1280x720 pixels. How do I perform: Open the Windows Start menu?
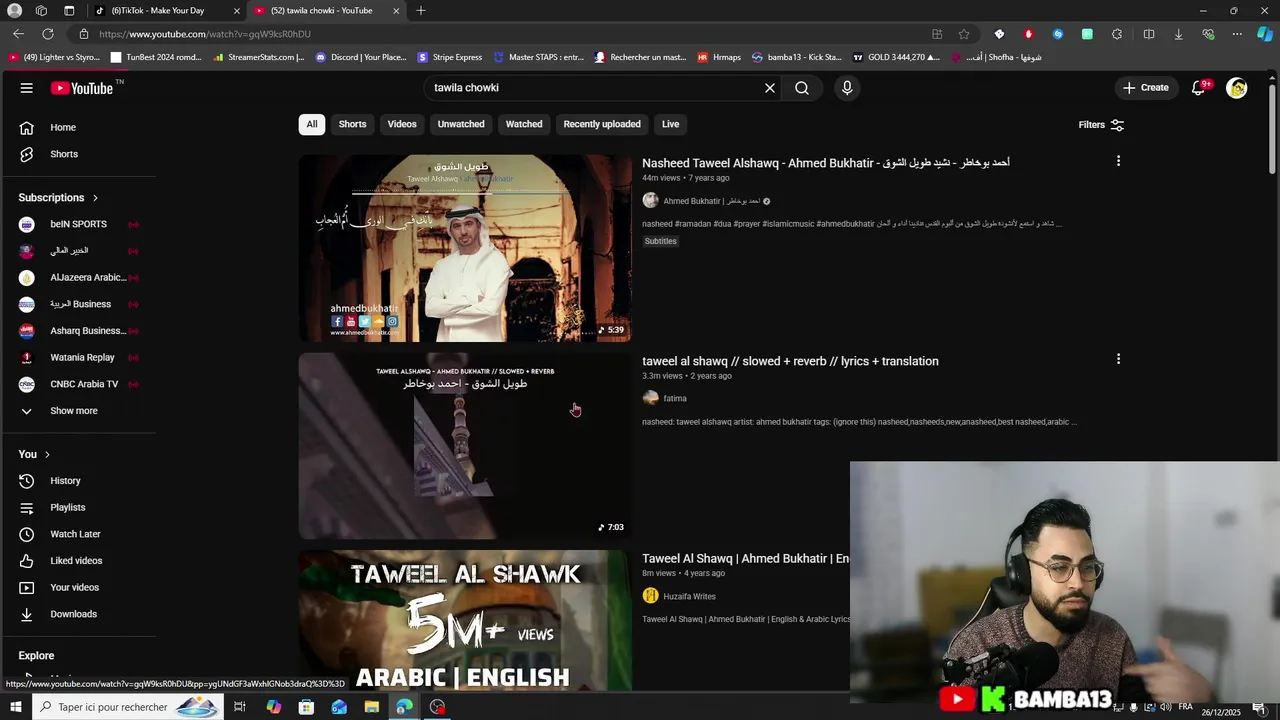[16, 707]
